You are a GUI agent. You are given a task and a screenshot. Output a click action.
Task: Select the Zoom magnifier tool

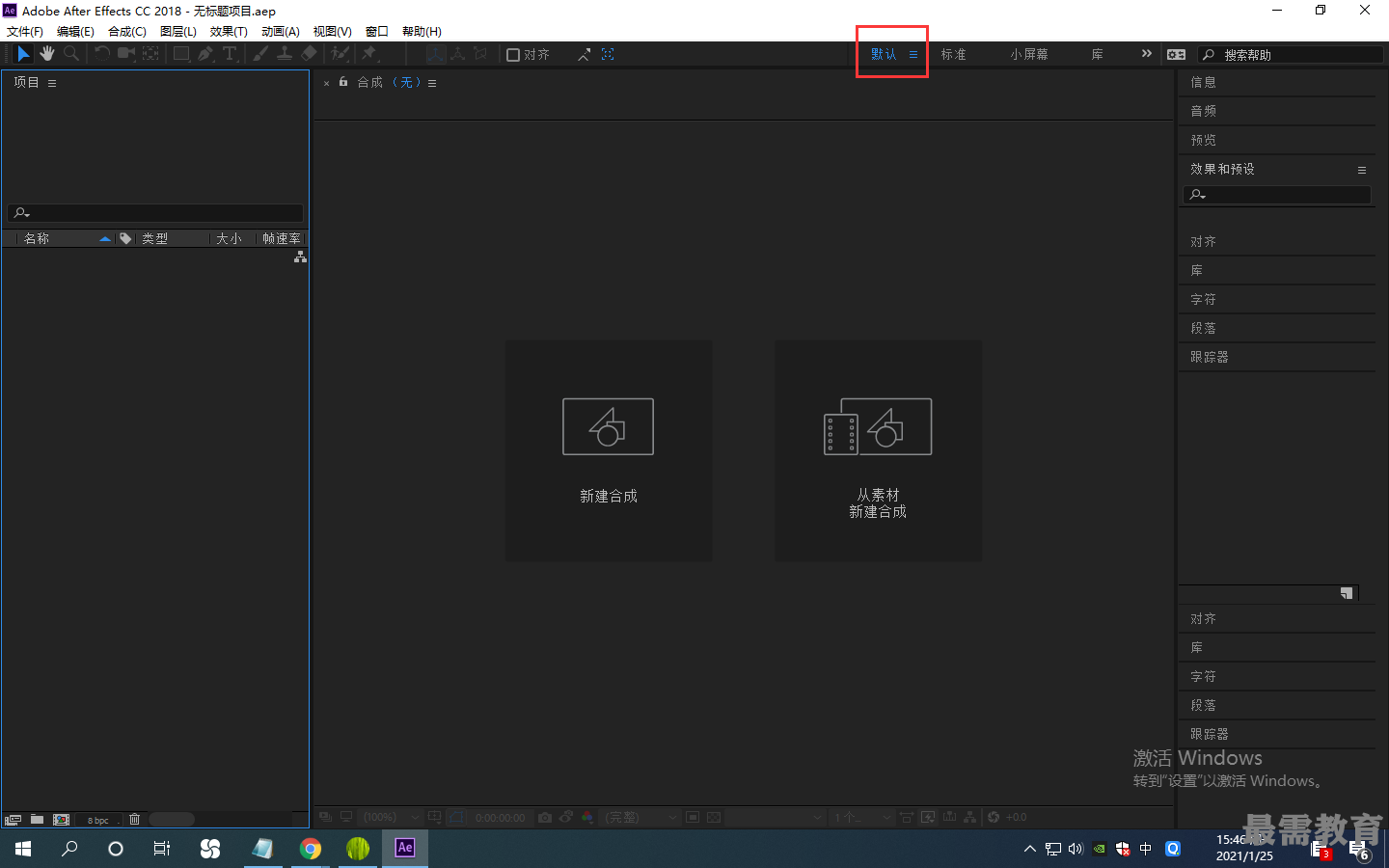(70, 54)
